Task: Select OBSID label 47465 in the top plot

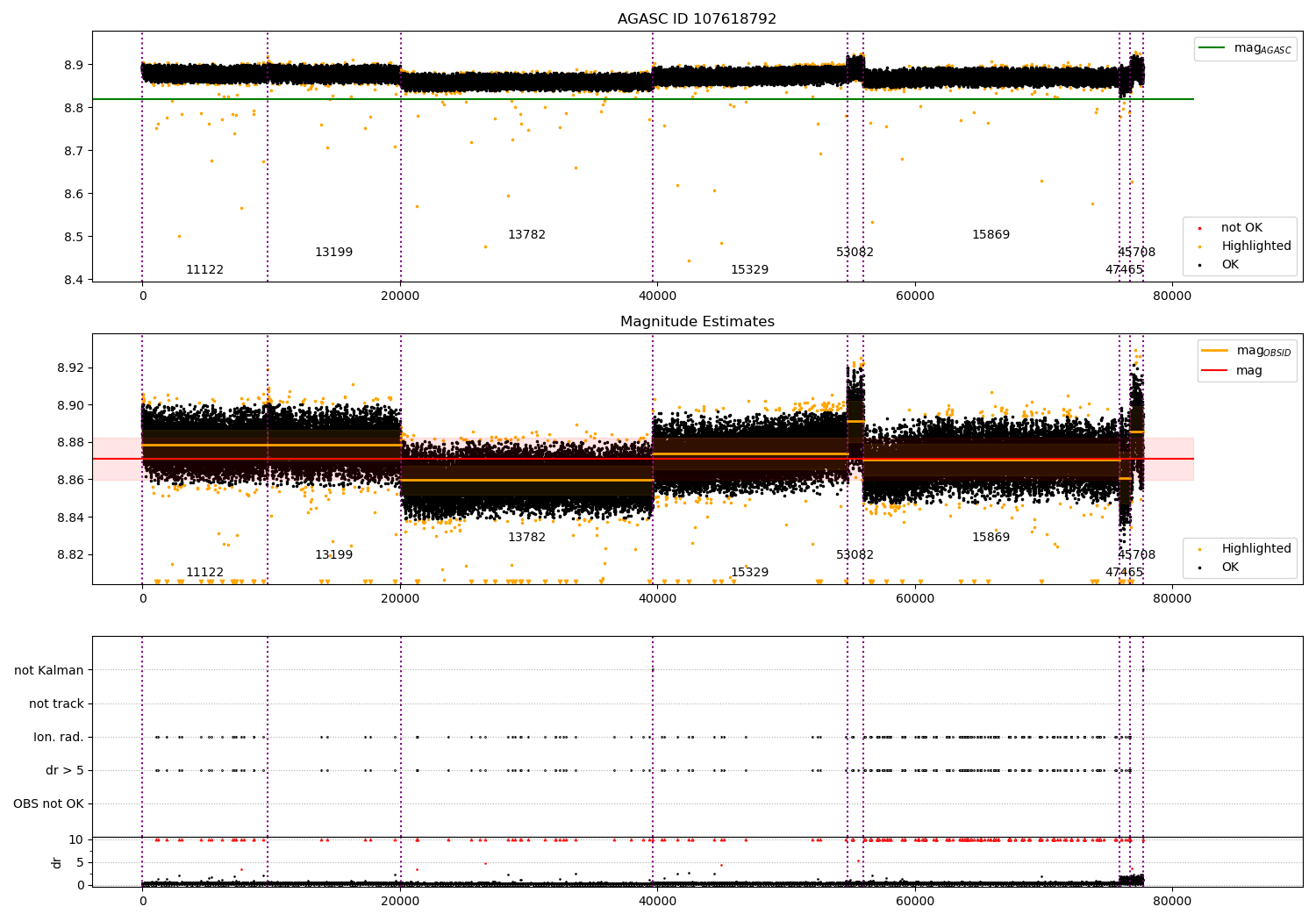Action: 1124,270
